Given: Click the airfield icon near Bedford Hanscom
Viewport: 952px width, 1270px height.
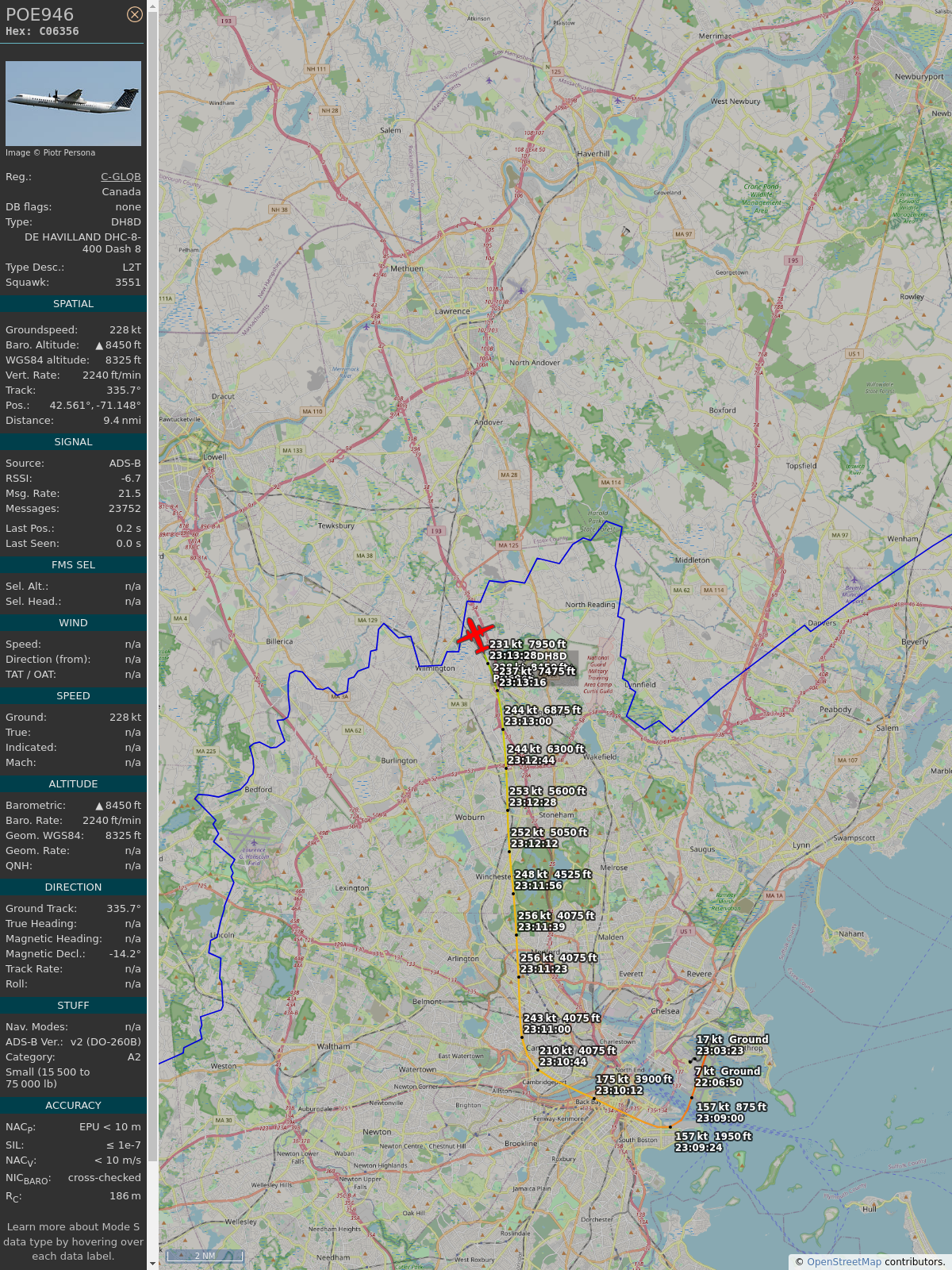Looking at the screenshot, I should 254,842.
